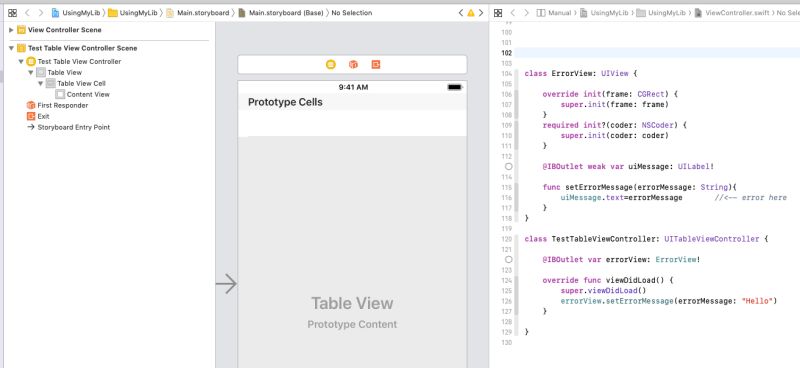Go back in assistant editor history
800x368 pixels.
(x=513, y=13)
